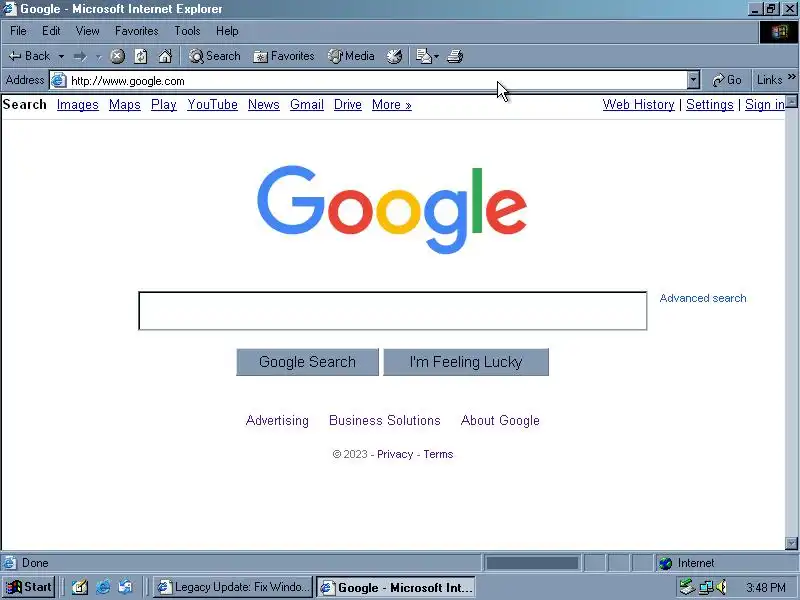The width and height of the screenshot is (800, 600).
Task: Click the Internet security zone icon
Action: click(665, 563)
